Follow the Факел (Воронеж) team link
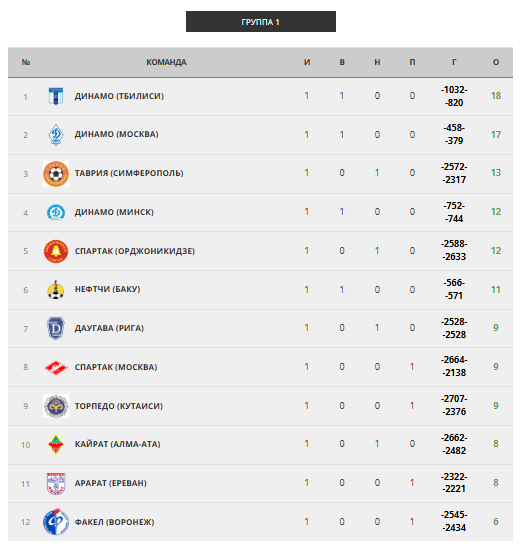 [x=115, y=522]
